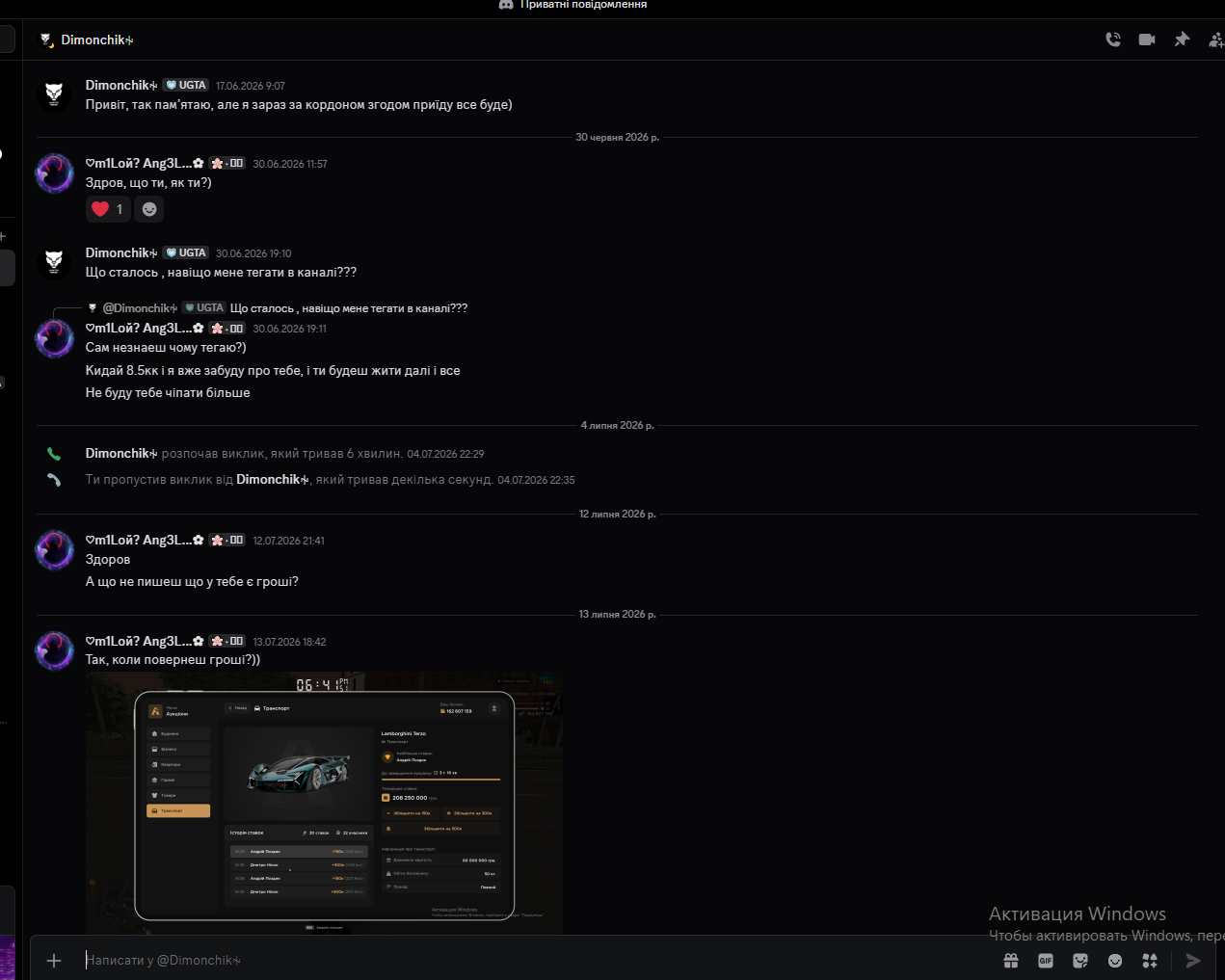Click timestamp 30.06.2026 11:57
The height and width of the screenshot is (980, 1225).
290,164
